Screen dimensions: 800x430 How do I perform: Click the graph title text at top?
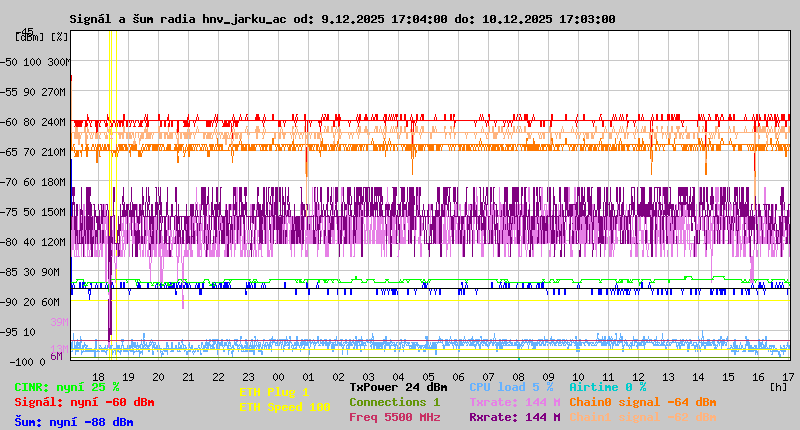coord(343,19)
